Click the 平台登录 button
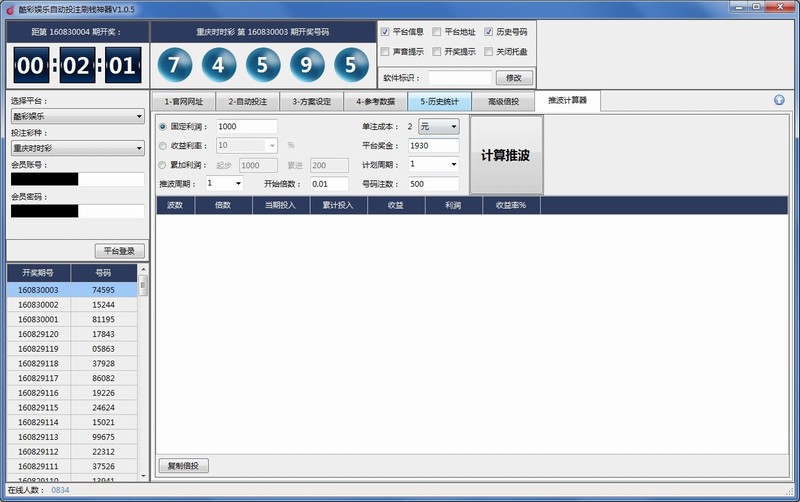This screenshot has width=800, height=502. (x=120, y=251)
